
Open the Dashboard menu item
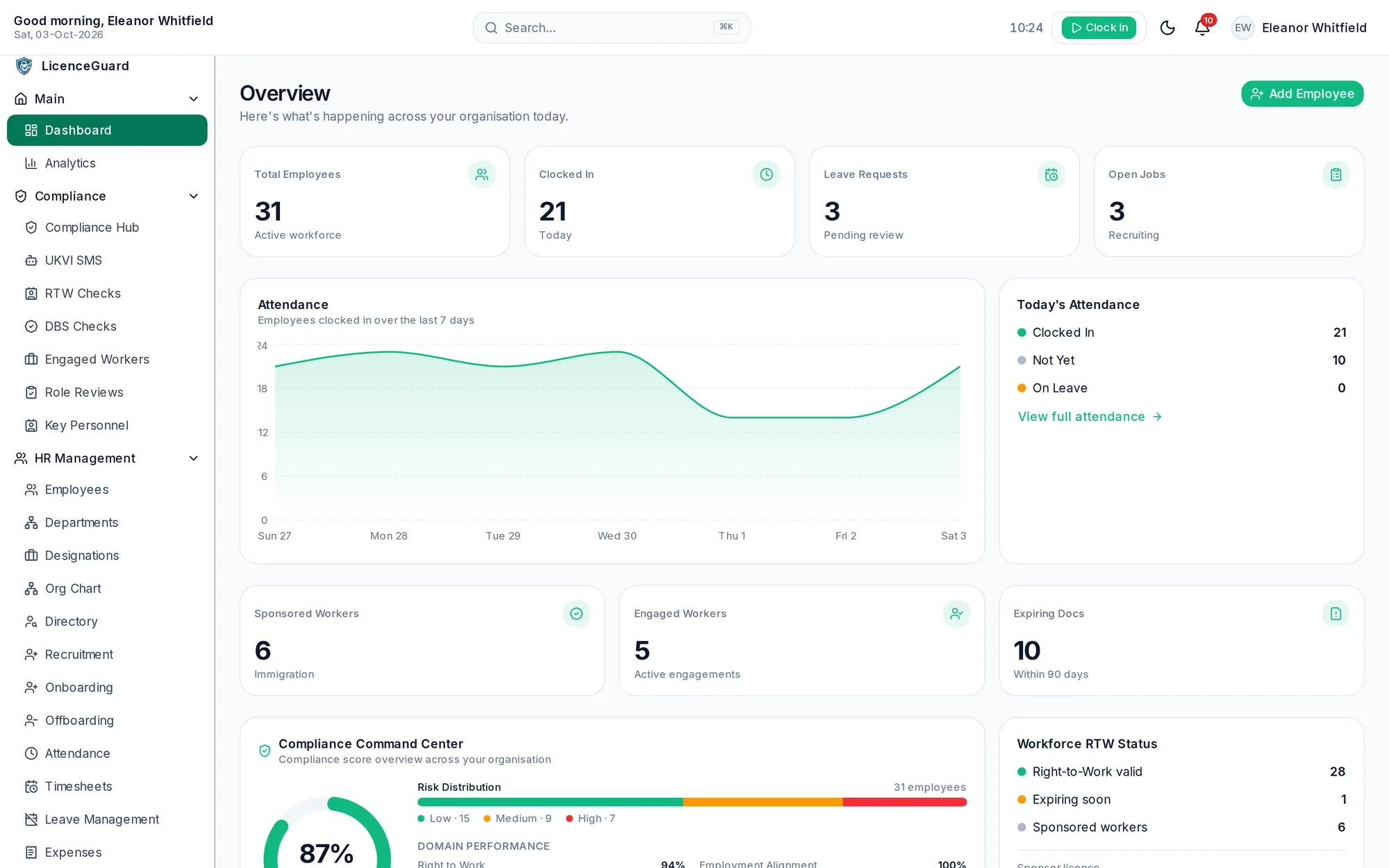[107, 131]
